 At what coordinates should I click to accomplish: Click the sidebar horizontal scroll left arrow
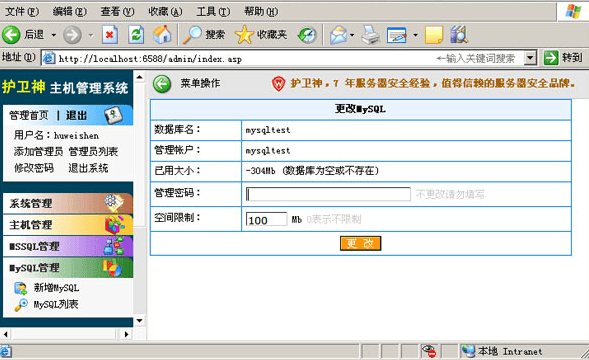[5, 334]
